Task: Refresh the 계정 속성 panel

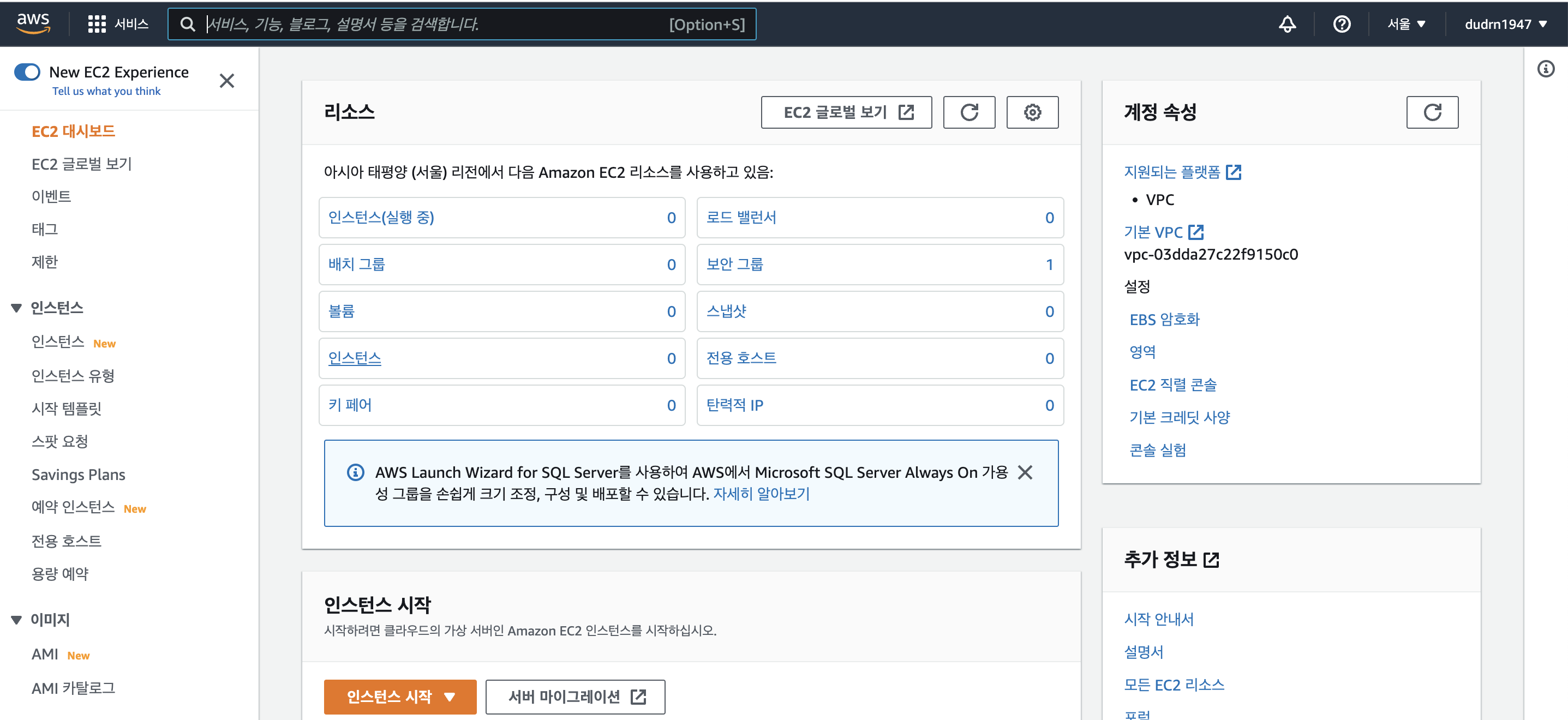Action: coord(1432,112)
